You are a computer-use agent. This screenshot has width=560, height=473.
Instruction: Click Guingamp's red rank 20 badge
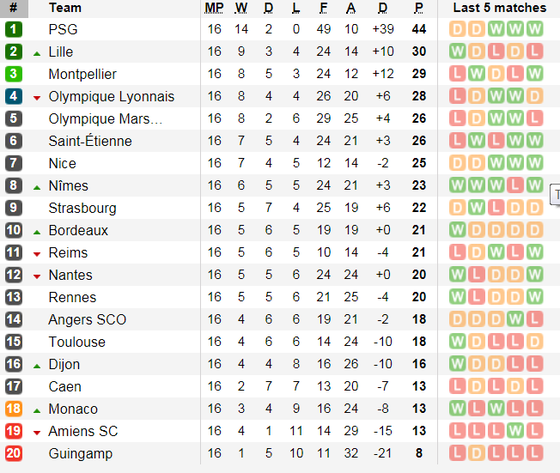tap(14, 453)
